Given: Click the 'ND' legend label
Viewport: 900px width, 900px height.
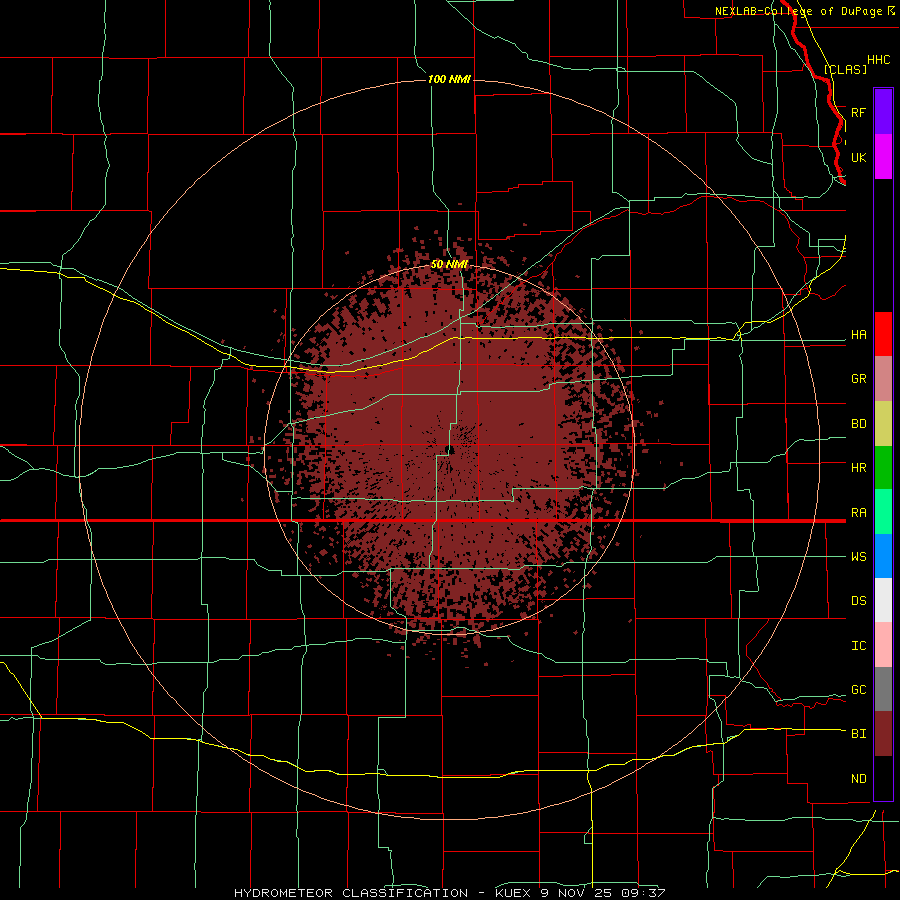Looking at the screenshot, I should [x=858, y=779].
